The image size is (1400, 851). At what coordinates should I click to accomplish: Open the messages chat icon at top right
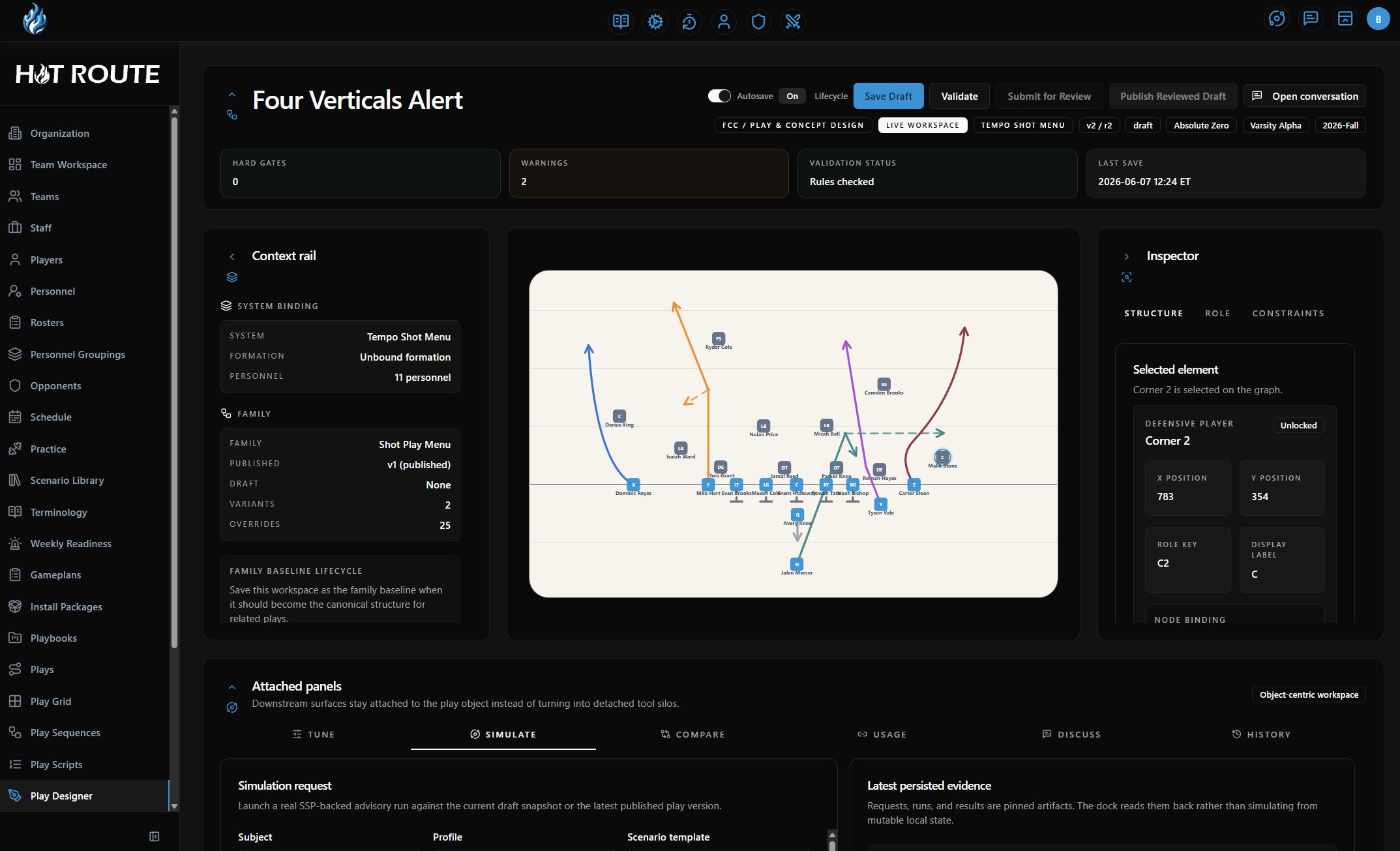(x=1310, y=18)
